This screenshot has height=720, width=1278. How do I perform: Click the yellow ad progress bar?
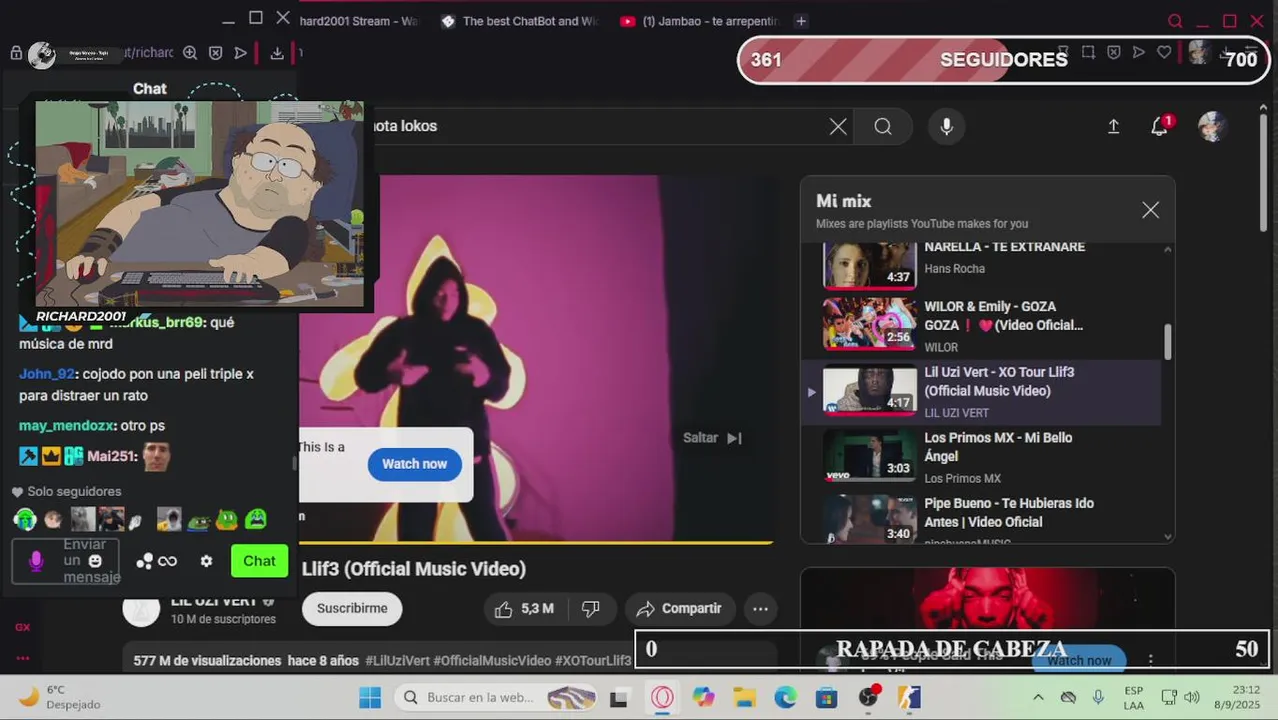click(536, 543)
